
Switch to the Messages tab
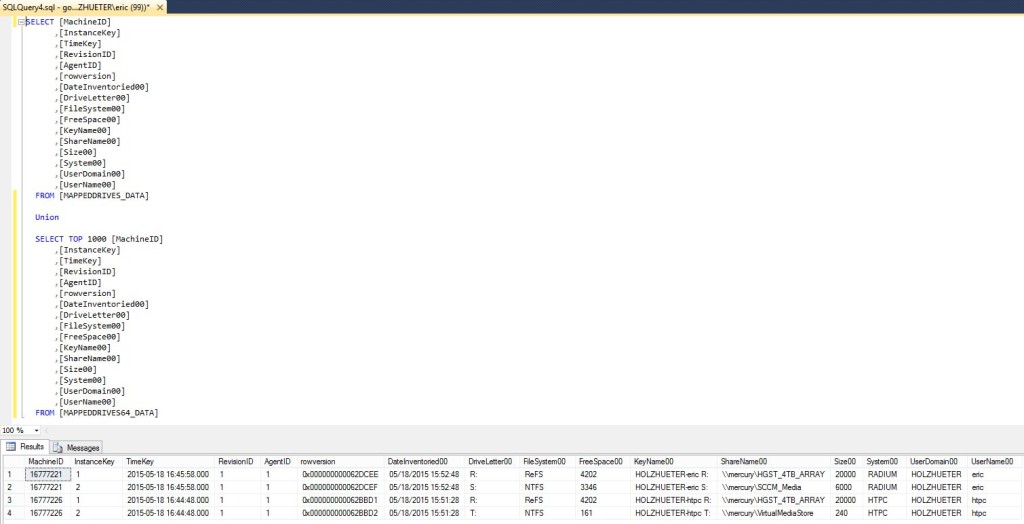(x=76, y=448)
